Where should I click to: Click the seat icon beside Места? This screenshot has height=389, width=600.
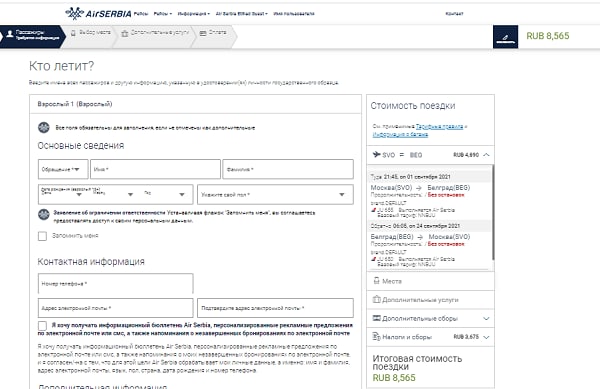click(x=377, y=281)
